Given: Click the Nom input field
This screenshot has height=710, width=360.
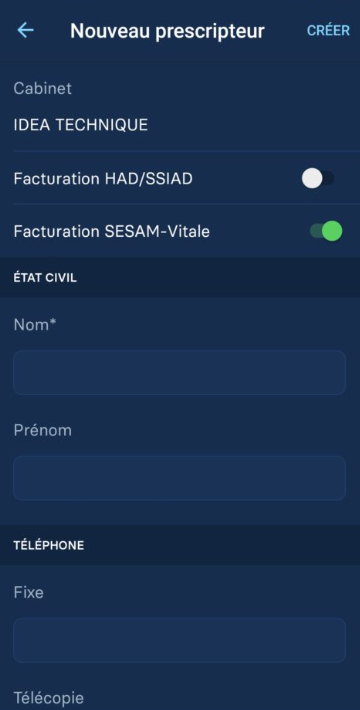Looking at the screenshot, I should (x=180, y=373).
